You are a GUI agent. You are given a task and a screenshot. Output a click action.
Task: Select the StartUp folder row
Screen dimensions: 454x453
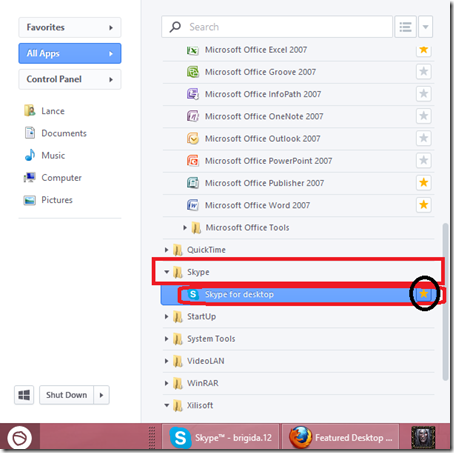click(298, 316)
